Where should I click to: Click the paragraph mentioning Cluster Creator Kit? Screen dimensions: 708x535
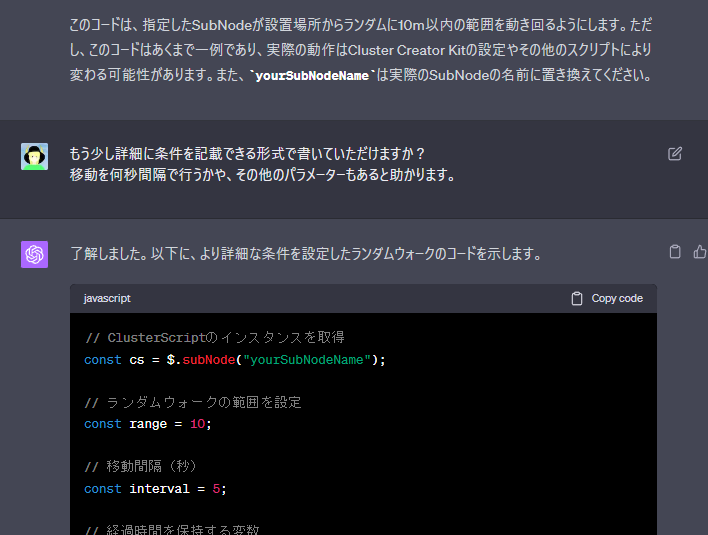(361, 50)
